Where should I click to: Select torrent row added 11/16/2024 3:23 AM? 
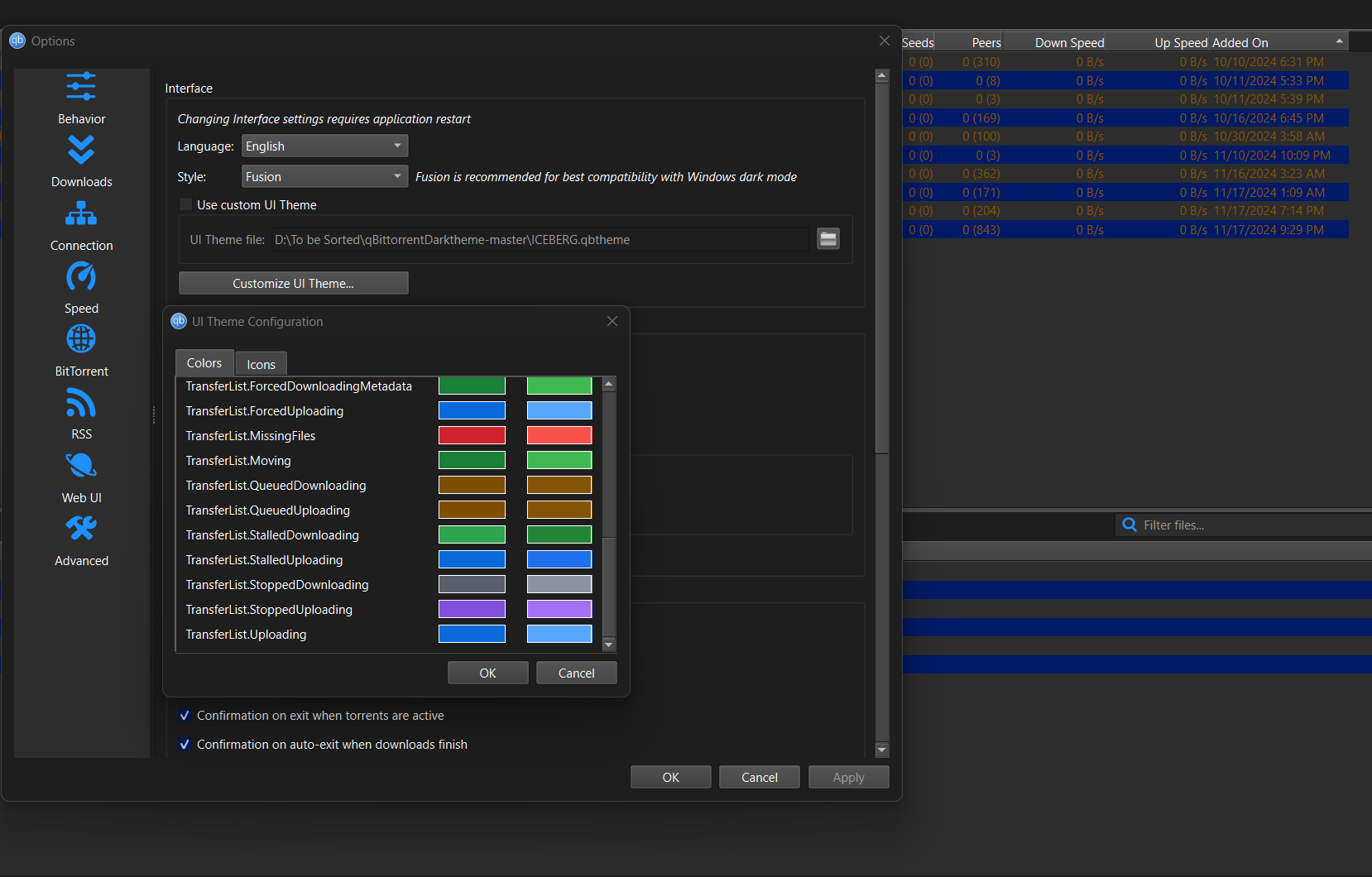(1125, 174)
